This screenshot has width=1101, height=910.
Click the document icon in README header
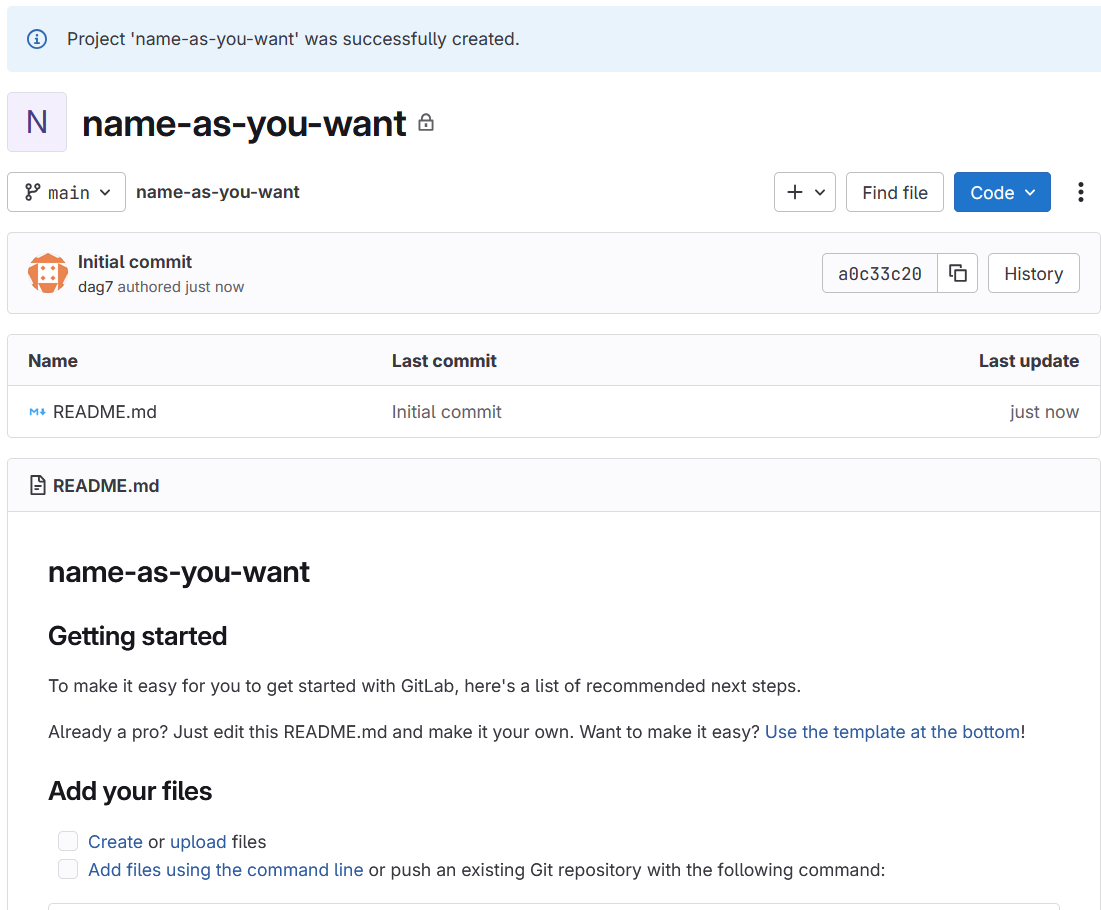(x=38, y=485)
